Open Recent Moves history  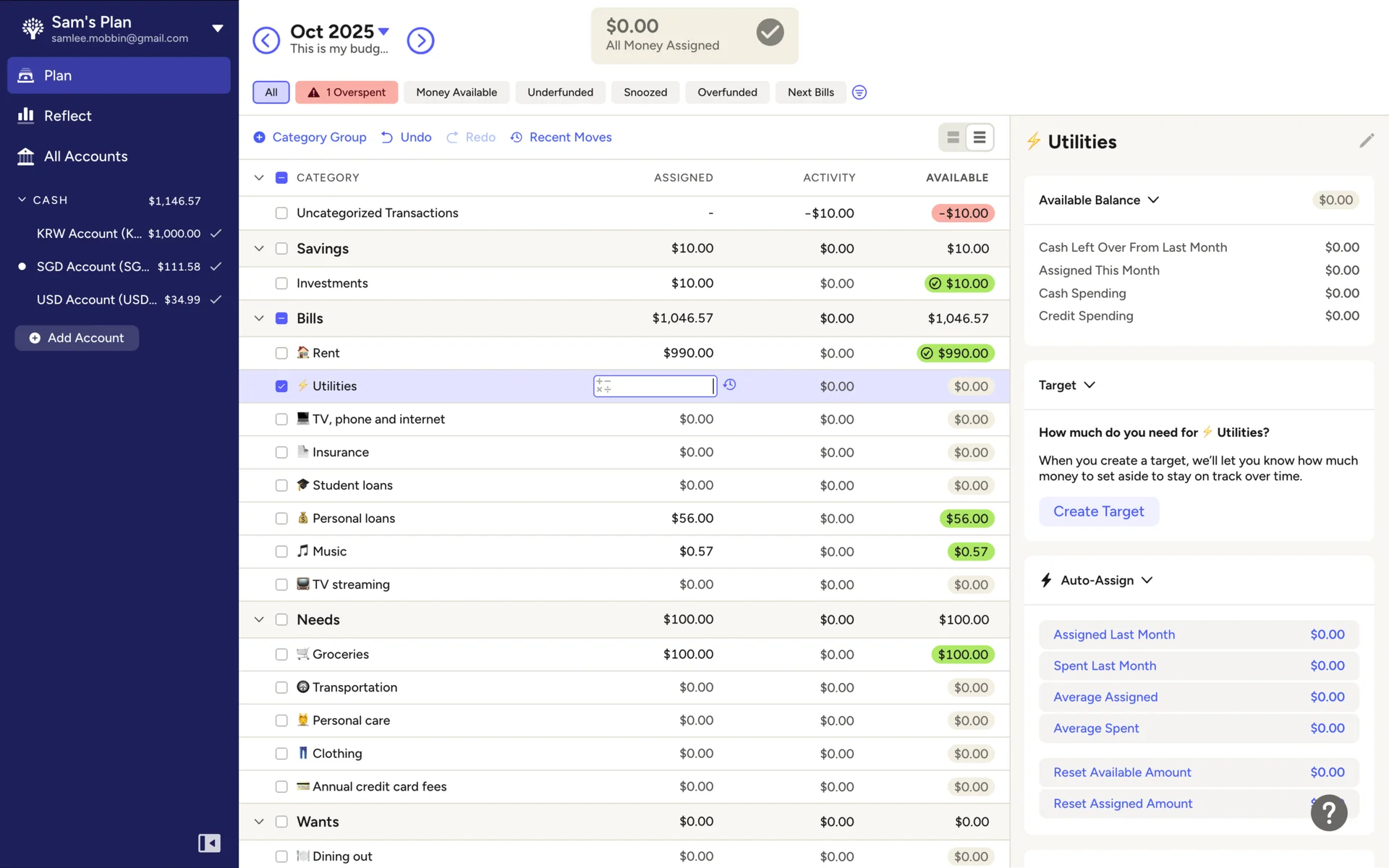click(x=561, y=137)
